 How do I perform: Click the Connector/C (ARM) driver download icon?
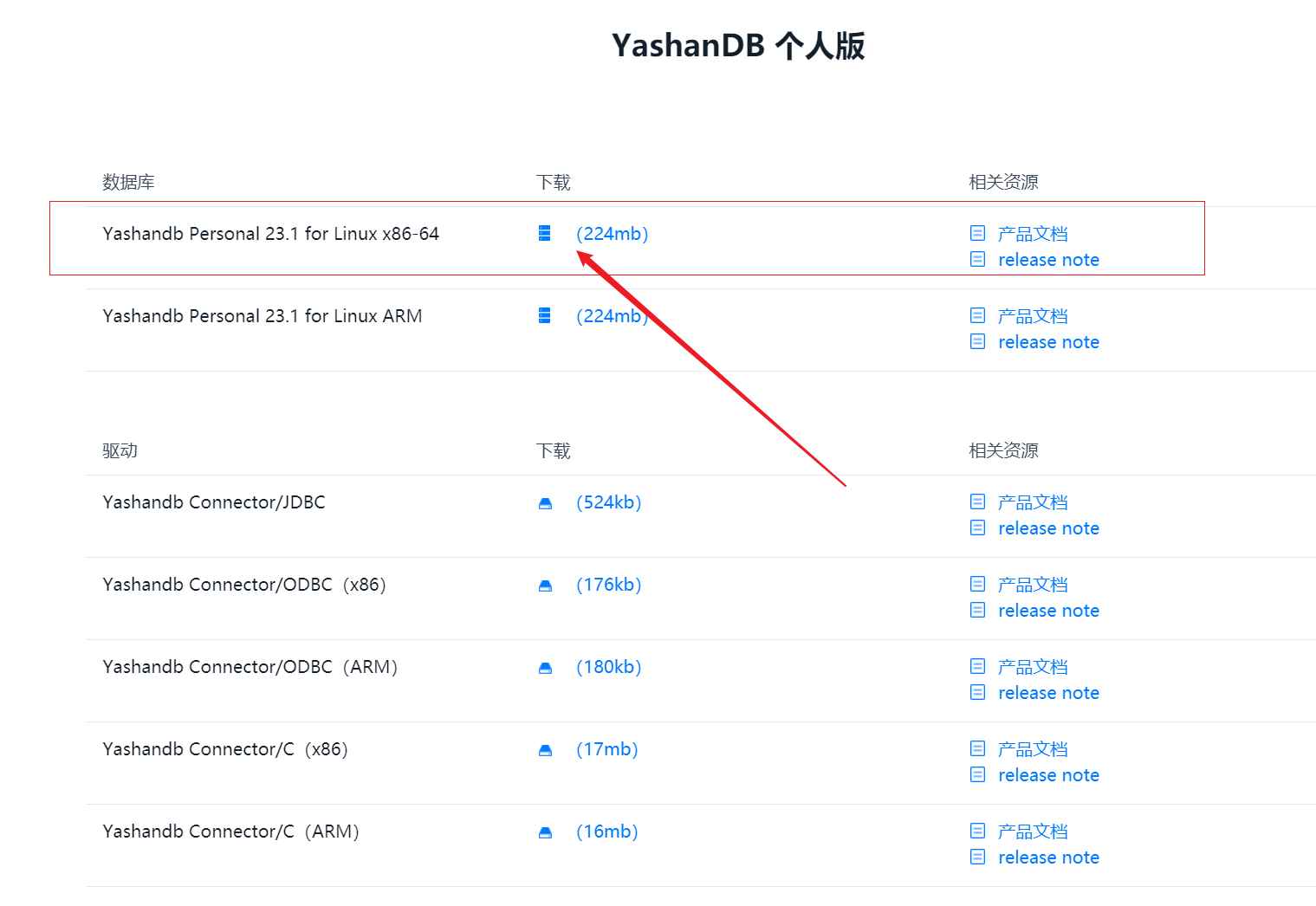coord(545,832)
